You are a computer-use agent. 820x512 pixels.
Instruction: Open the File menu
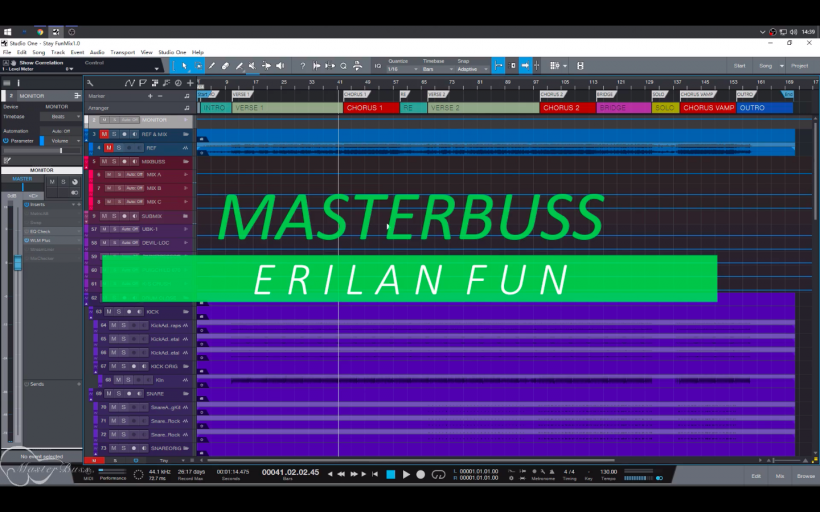pos(7,52)
